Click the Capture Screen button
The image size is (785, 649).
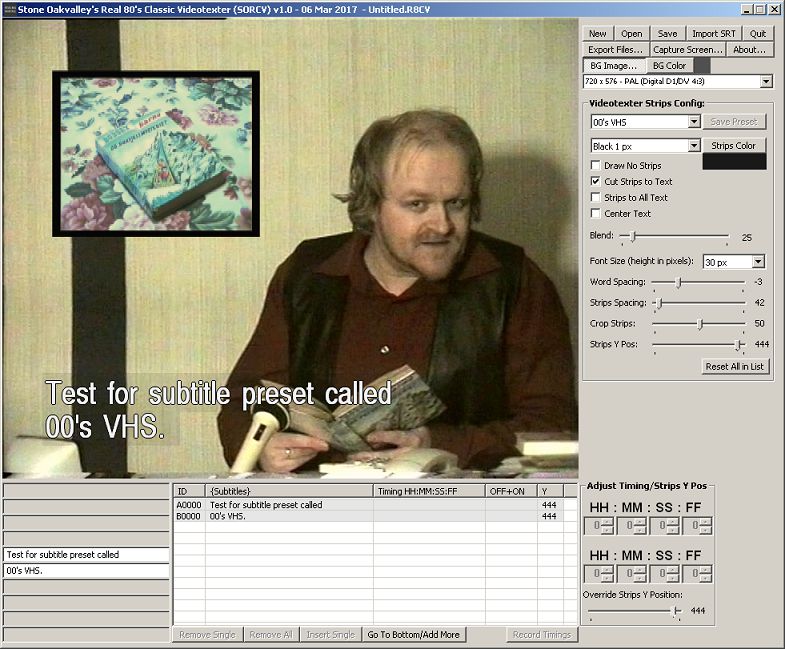pyautogui.click(x=688, y=49)
